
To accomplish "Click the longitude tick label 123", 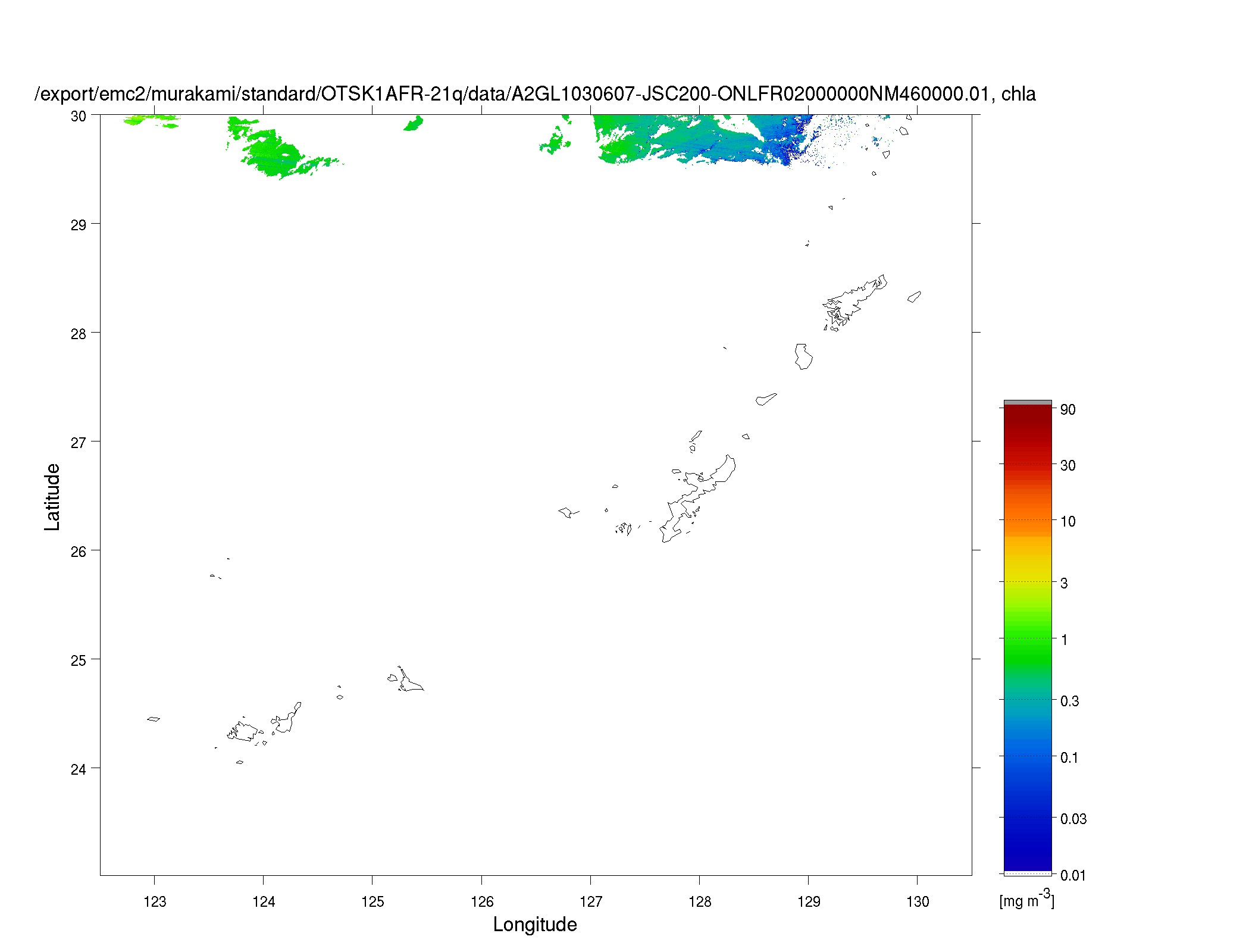I will point(155,902).
